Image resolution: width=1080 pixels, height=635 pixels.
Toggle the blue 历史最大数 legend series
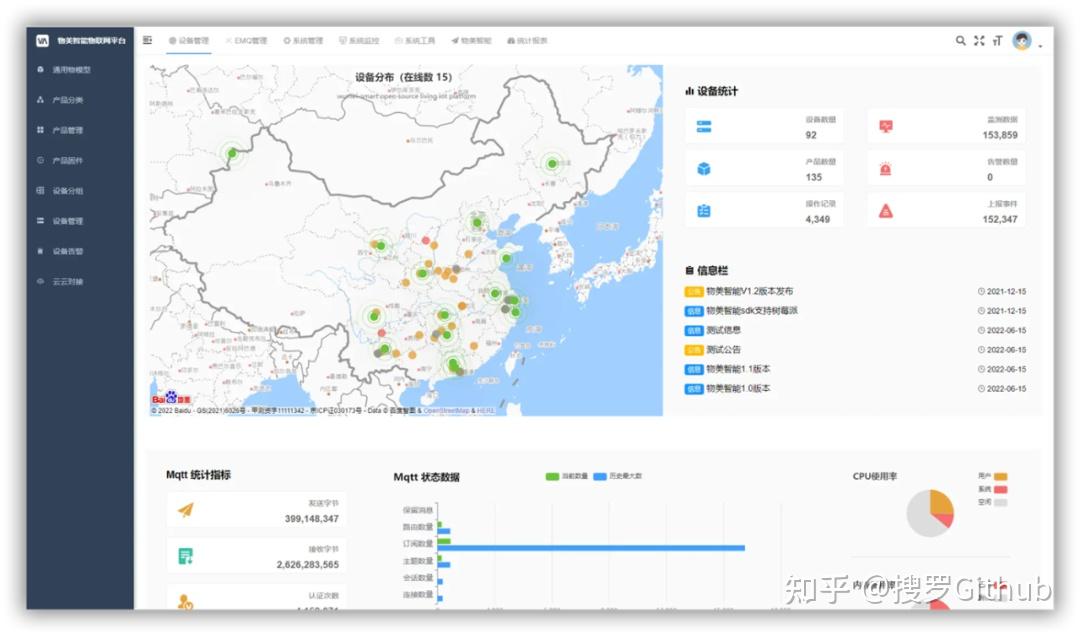[613, 477]
